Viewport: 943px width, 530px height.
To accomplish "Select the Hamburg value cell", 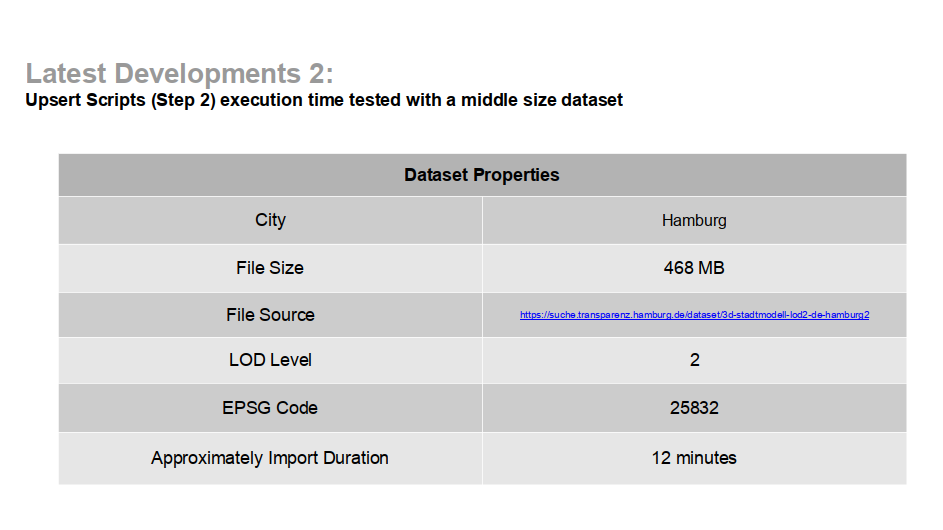I will pyautogui.click(x=694, y=220).
